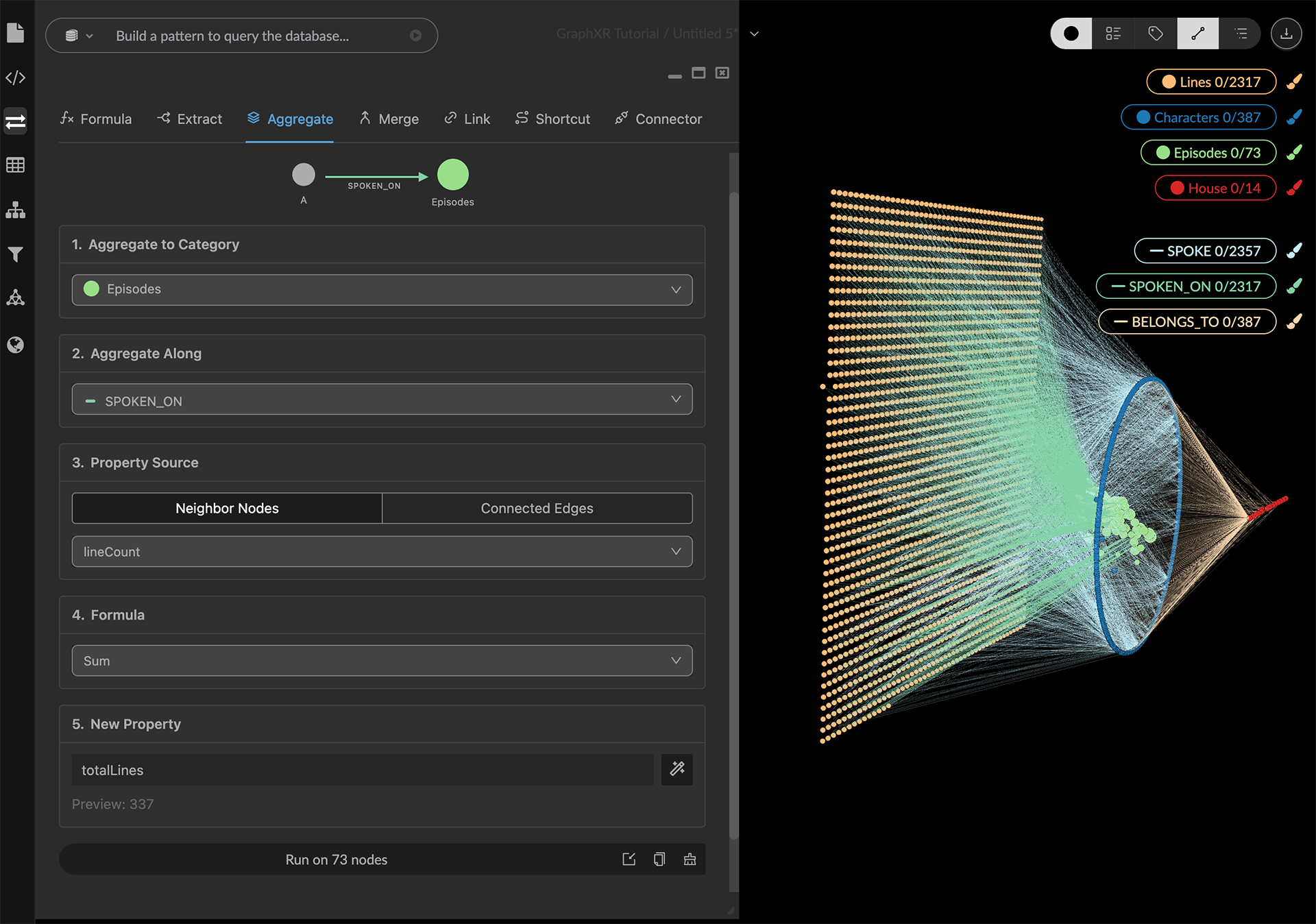The height and width of the screenshot is (924, 1316).
Task: Select the tag icon in top toolbar
Action: tap(1156, 34)
